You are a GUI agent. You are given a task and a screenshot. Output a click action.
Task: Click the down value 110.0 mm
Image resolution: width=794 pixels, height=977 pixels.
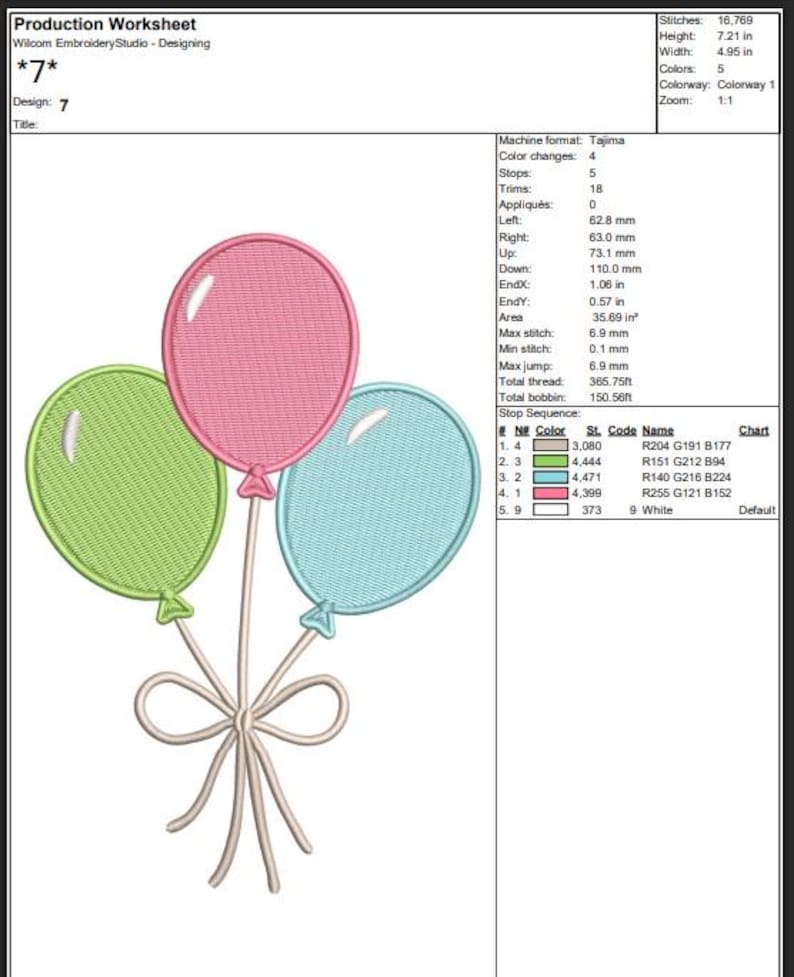tap(615, 269)
